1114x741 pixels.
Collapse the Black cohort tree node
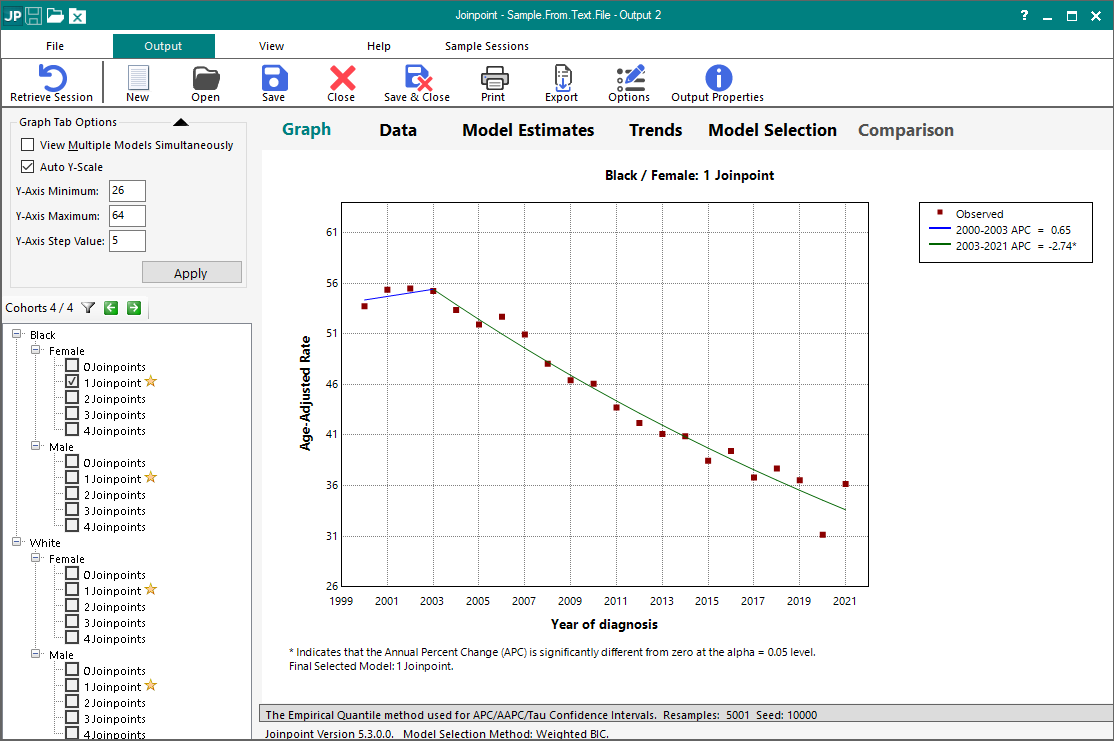pos(18,335)
